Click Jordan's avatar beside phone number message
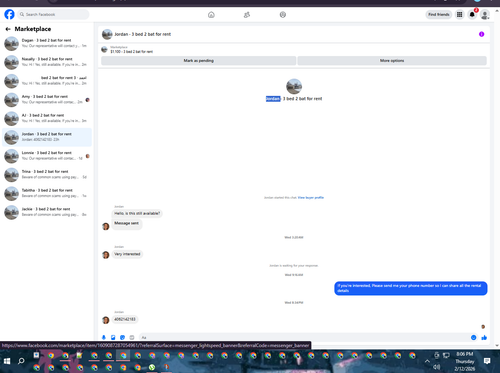500x373 pixels. point(106,320)
